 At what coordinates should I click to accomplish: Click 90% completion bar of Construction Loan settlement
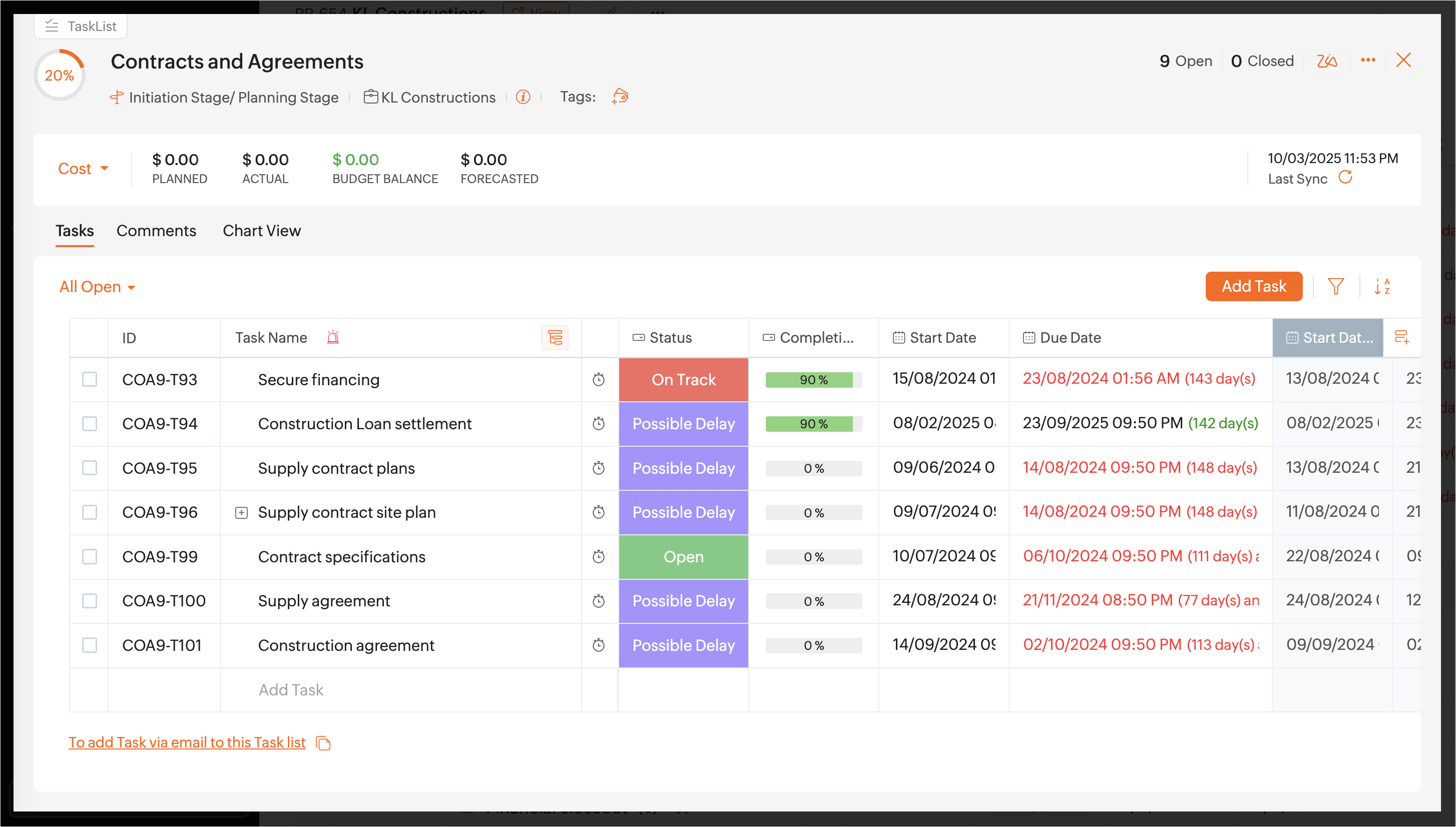coord(813,424)
